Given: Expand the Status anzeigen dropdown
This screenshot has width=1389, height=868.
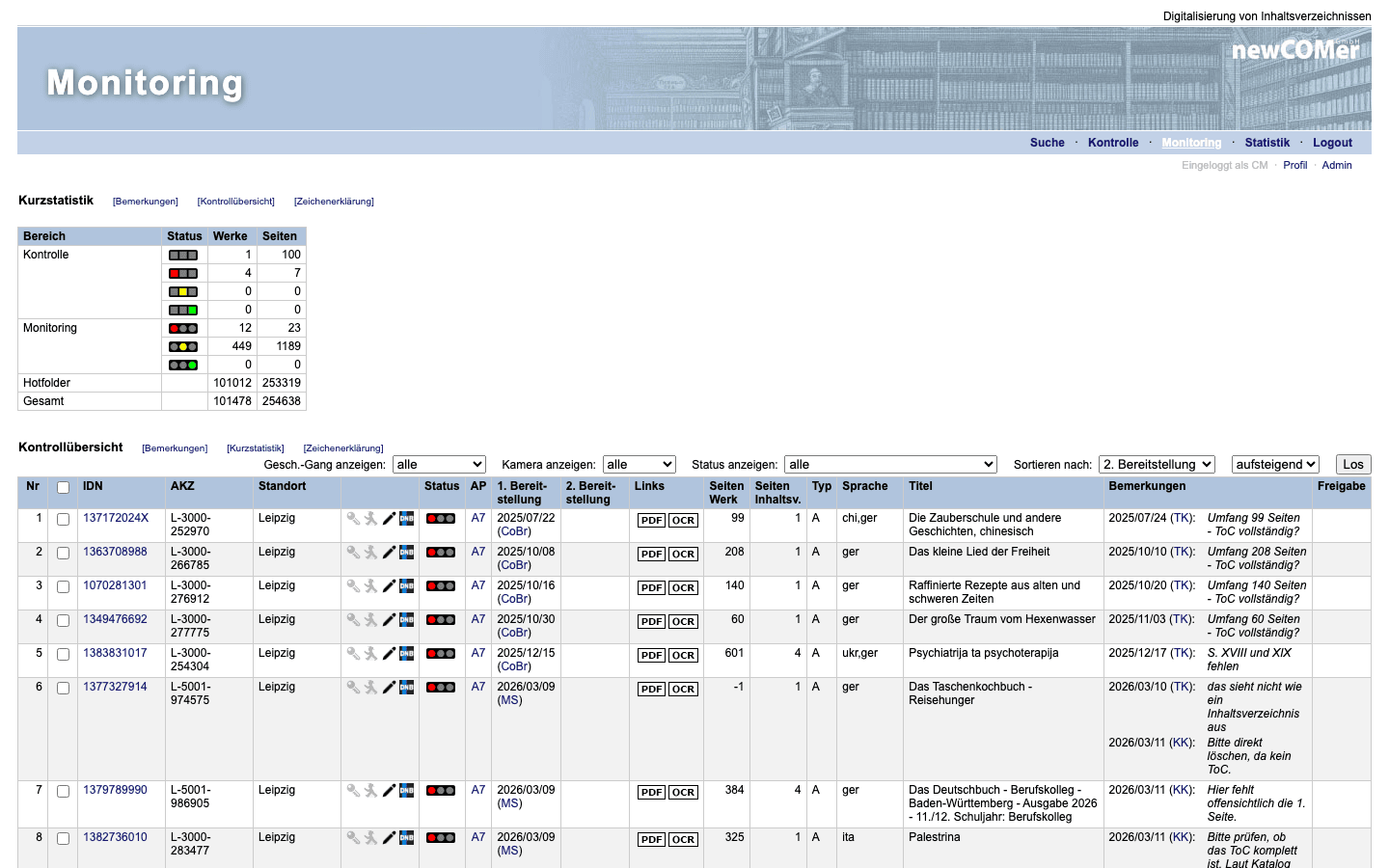Looking at the screenshot, I should click(890, 465).
